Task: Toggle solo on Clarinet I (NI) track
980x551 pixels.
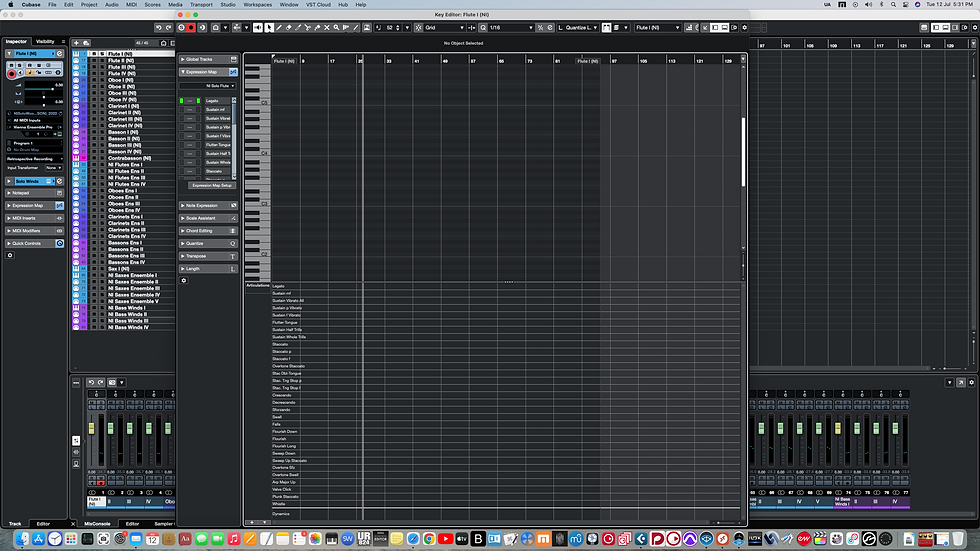Action: point(102,106)
